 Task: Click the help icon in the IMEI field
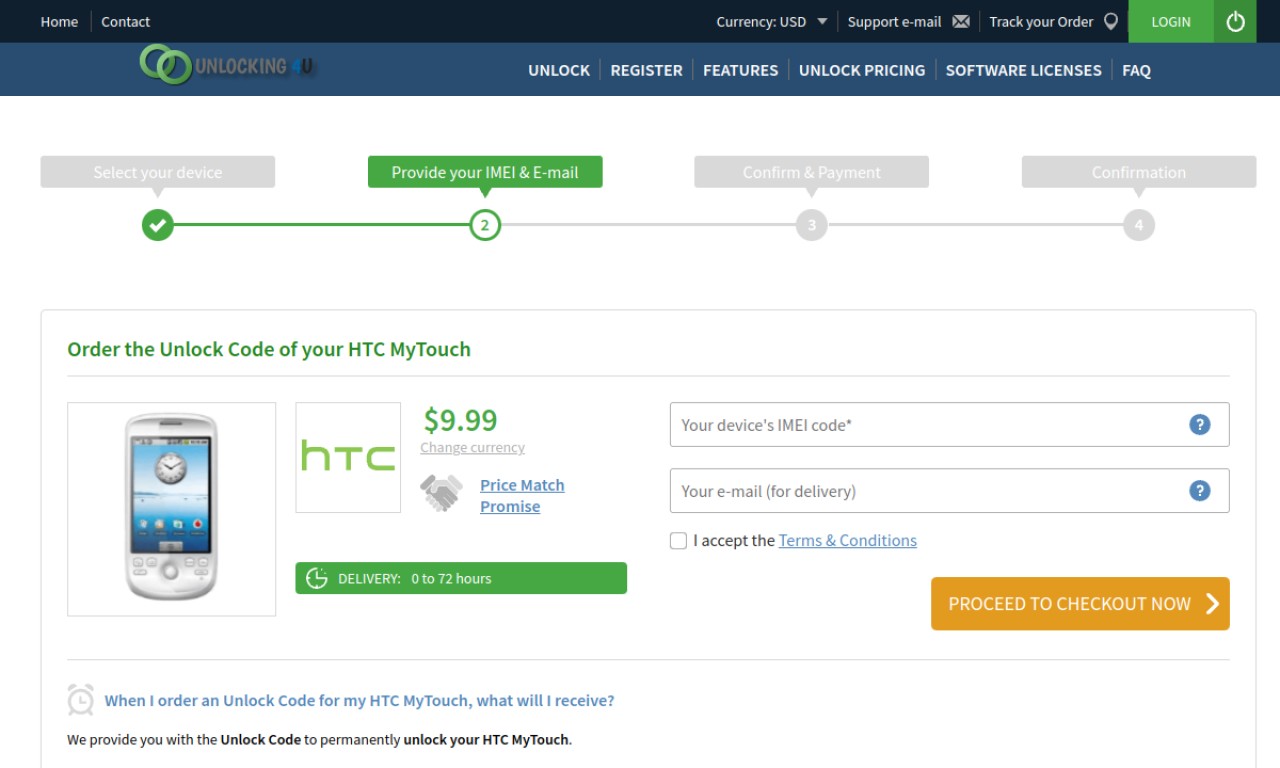click(x=1200, y=424)
